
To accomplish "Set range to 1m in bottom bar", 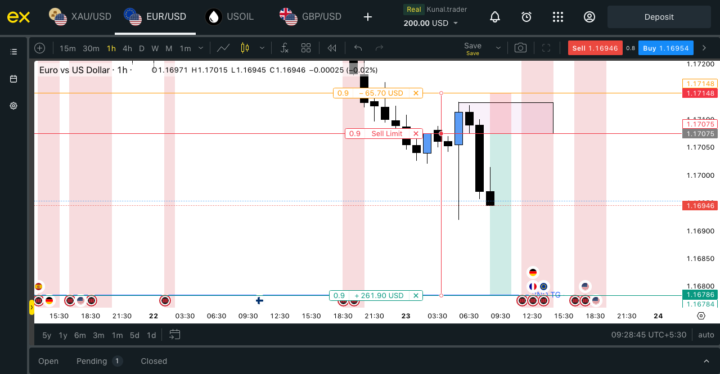I will coord(117,335).
